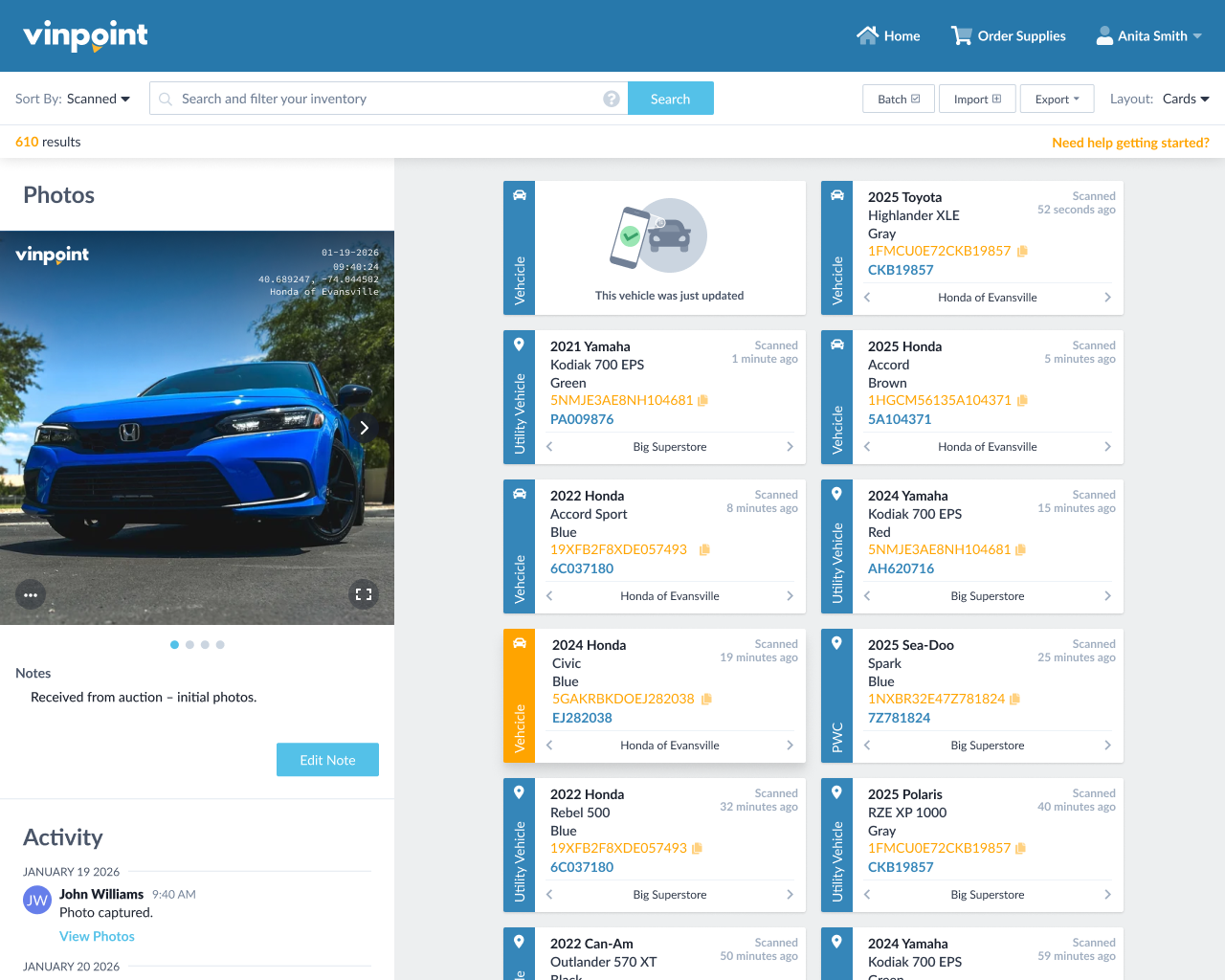Viewport: 1225px width, 980px height.
Task: Click stock number 5A104371
Action: pyautogui.click(x=900, y=419)
